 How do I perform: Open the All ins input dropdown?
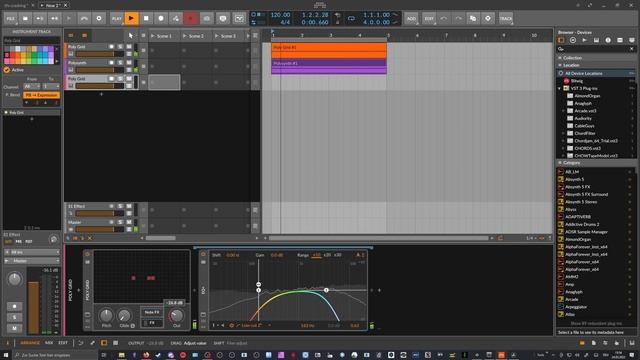pyautogui.click(x=32, y=253)
